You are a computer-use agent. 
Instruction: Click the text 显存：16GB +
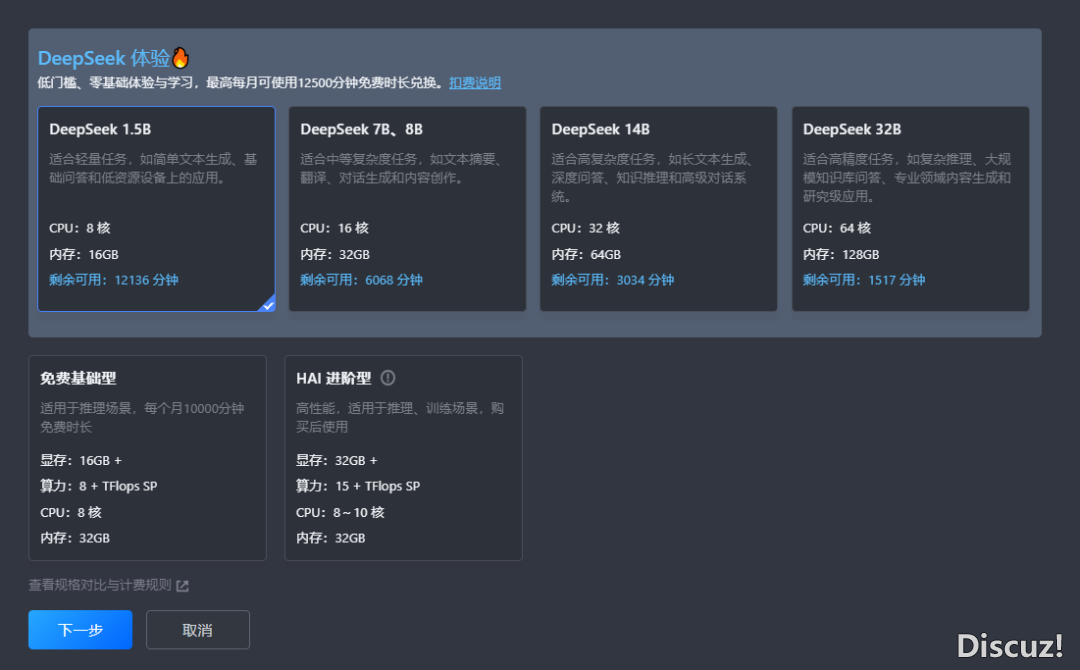tap(81, 460)
